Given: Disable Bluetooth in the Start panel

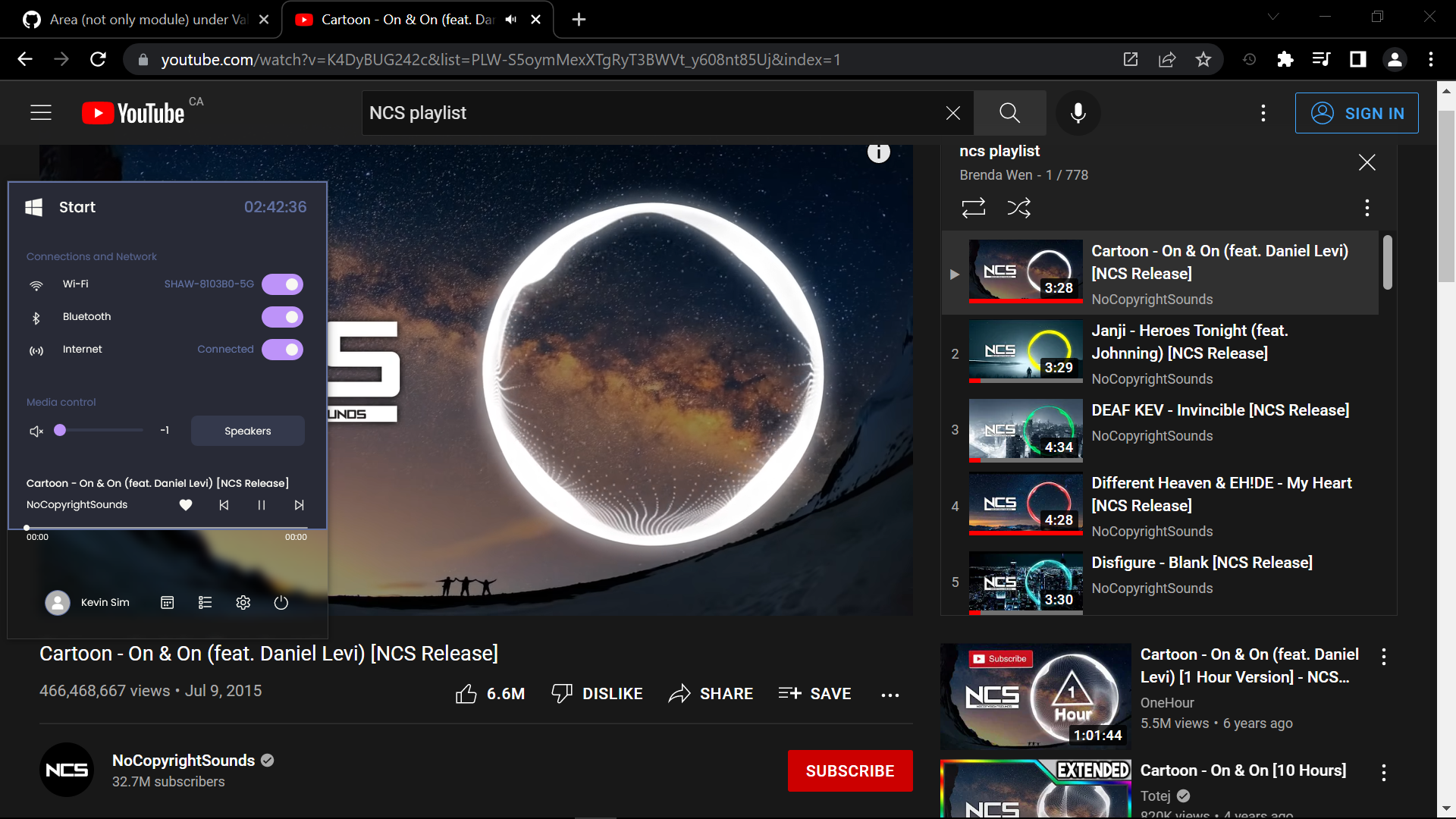Looking at the screenshot, I should (282, 317).
